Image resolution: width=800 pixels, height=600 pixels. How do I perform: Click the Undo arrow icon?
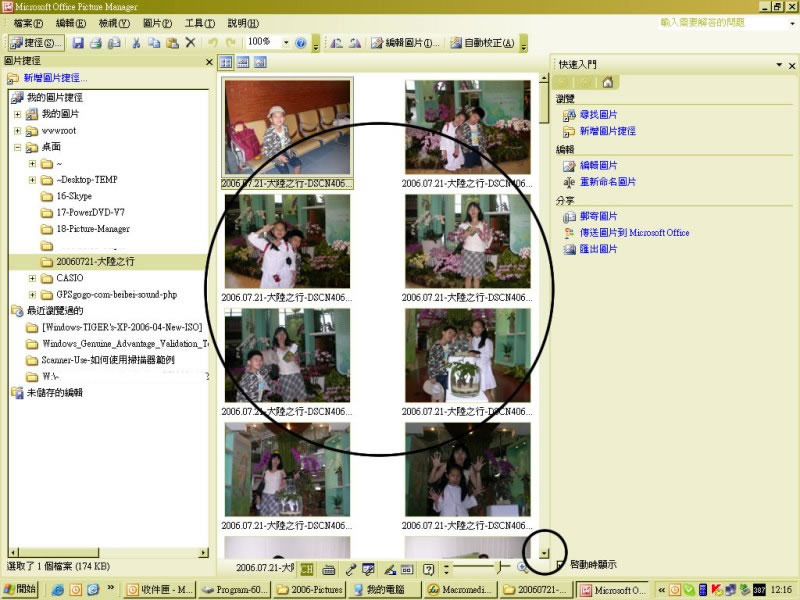pos(213,43)
